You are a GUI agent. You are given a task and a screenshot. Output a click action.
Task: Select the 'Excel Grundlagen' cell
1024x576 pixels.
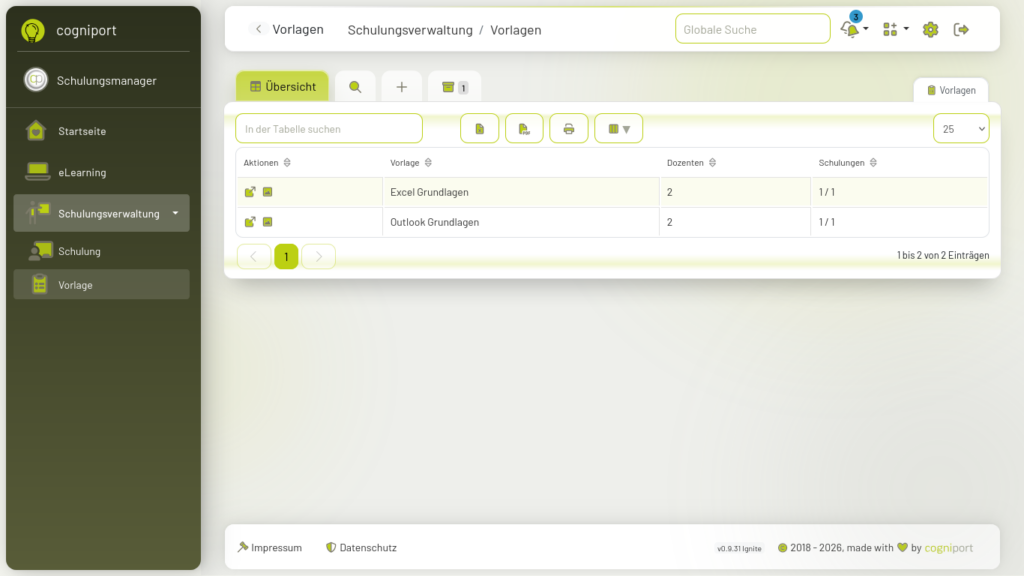[521, 192]
